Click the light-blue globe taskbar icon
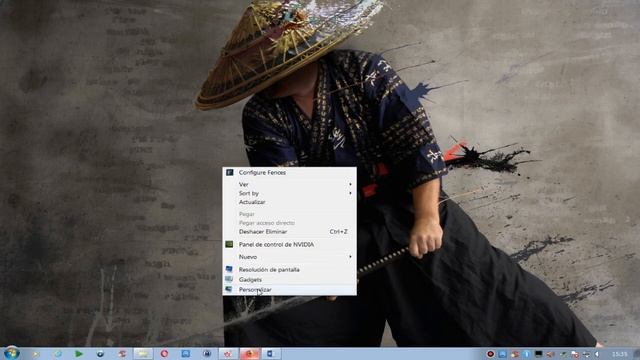Image resolution: width=640 pixels, height=360 pixels. pos(58,353)
